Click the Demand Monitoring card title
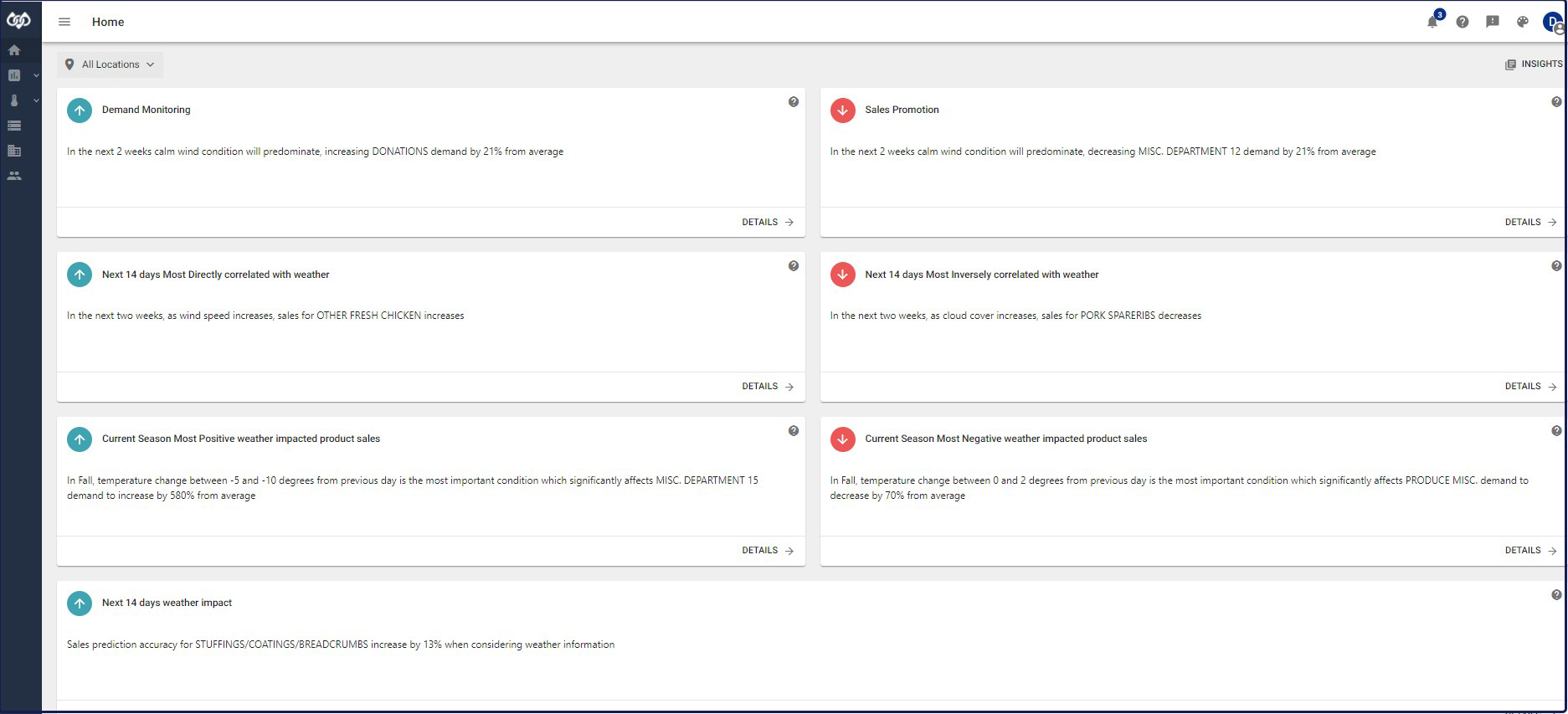This screenshot has height=714, width=1568. [147, 110]
